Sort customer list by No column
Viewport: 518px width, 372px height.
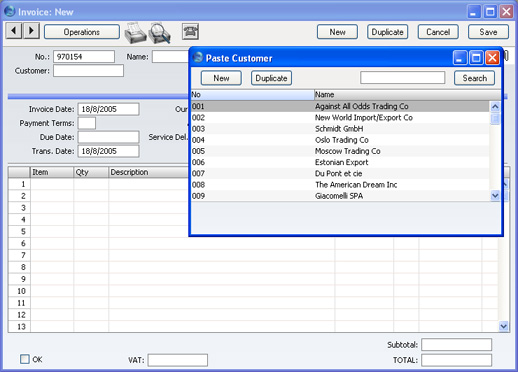[x=252, y=95]
